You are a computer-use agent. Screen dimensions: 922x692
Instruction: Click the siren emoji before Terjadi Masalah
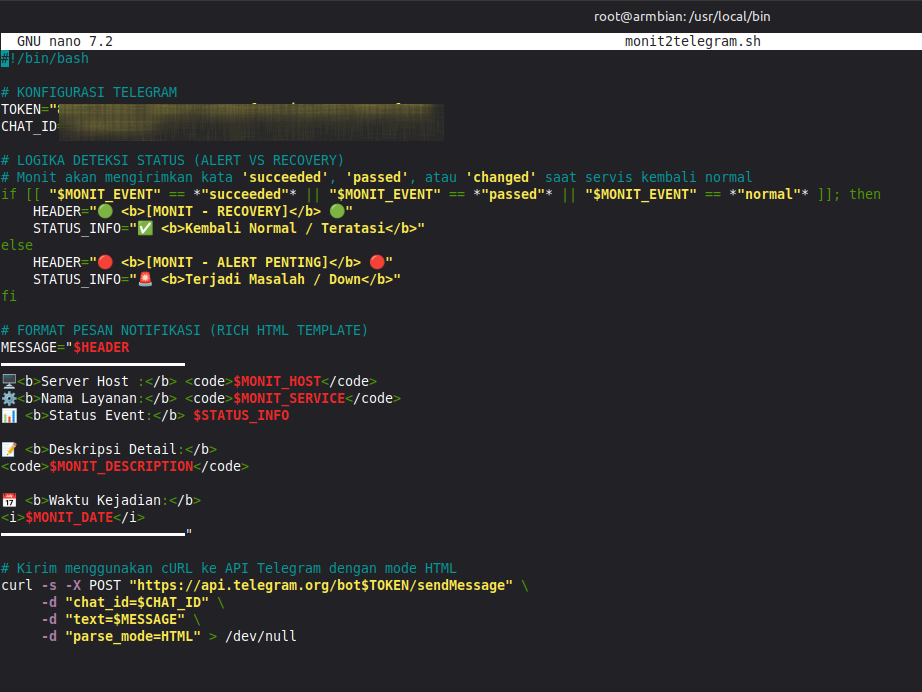pyautogui.click(x=145, y=279)
